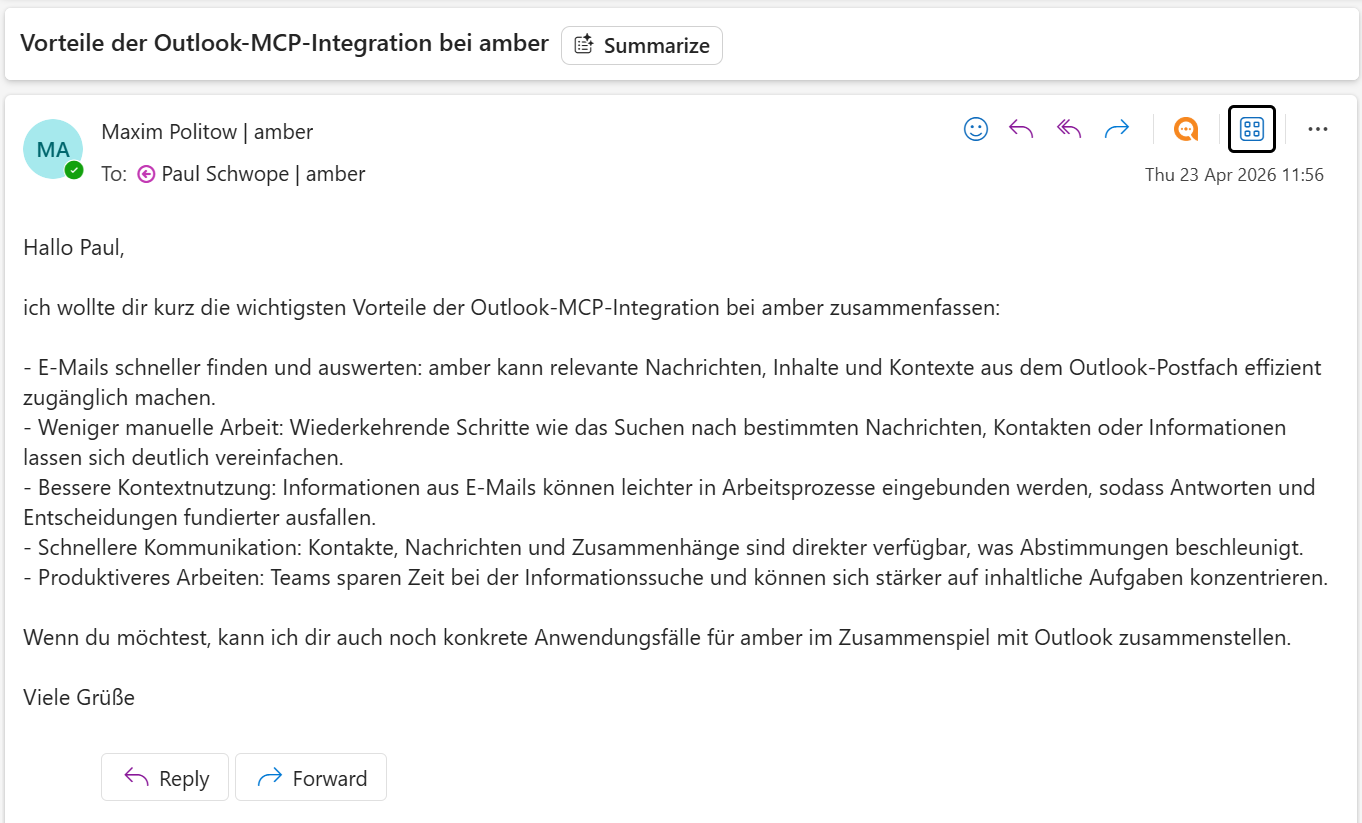This screenshot has width=1362, height=823.
Task: Open the More actions ellipsis menu
Action: pos(1318,129)
